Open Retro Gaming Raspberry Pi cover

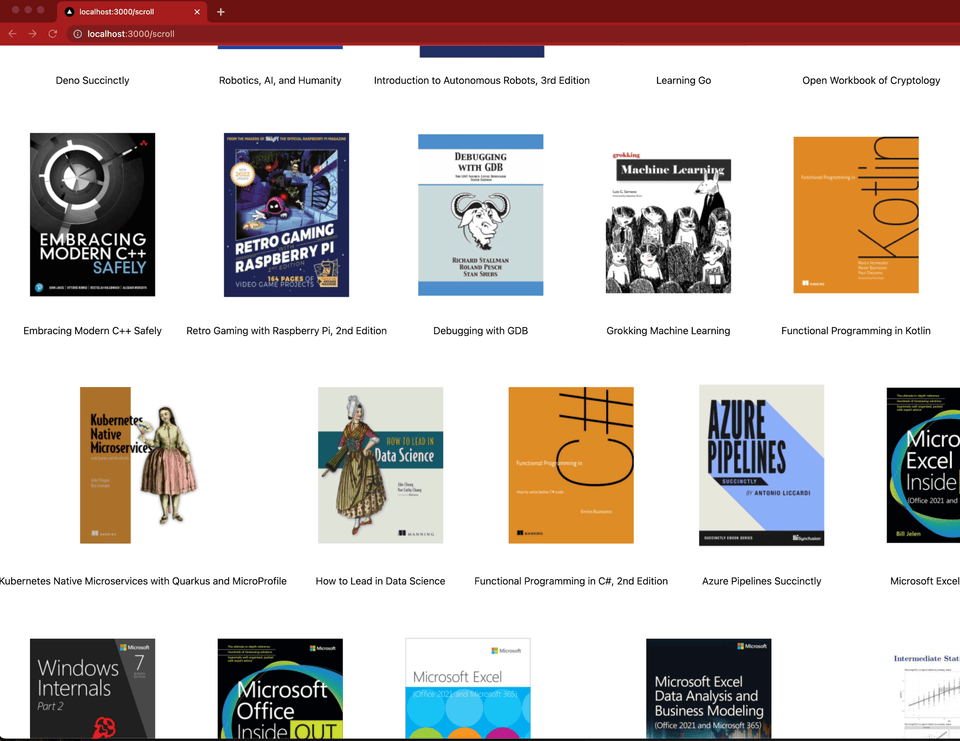(287, 214)
